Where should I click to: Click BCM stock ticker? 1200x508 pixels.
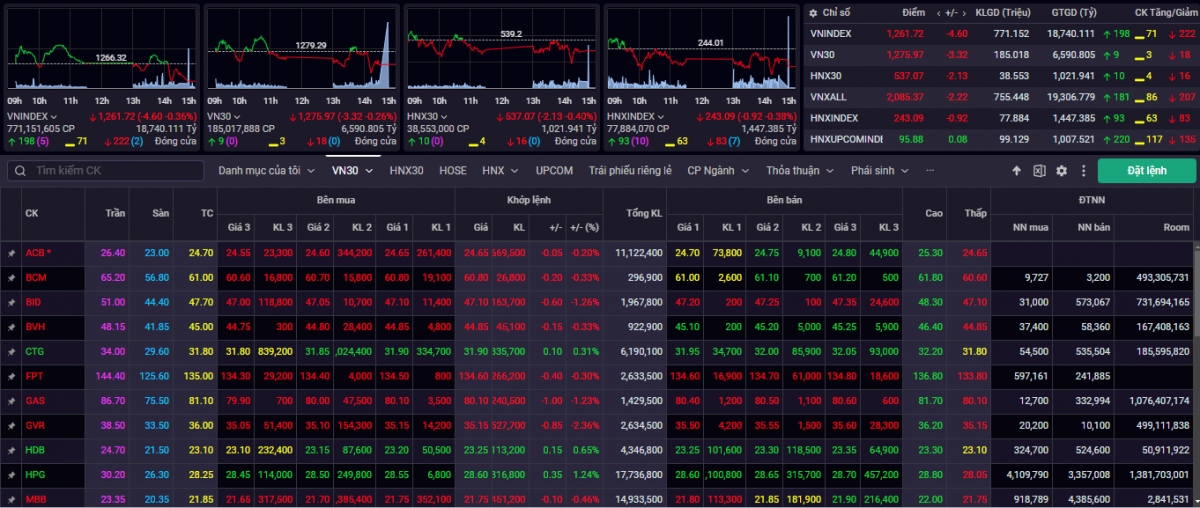tap(36, 278)
